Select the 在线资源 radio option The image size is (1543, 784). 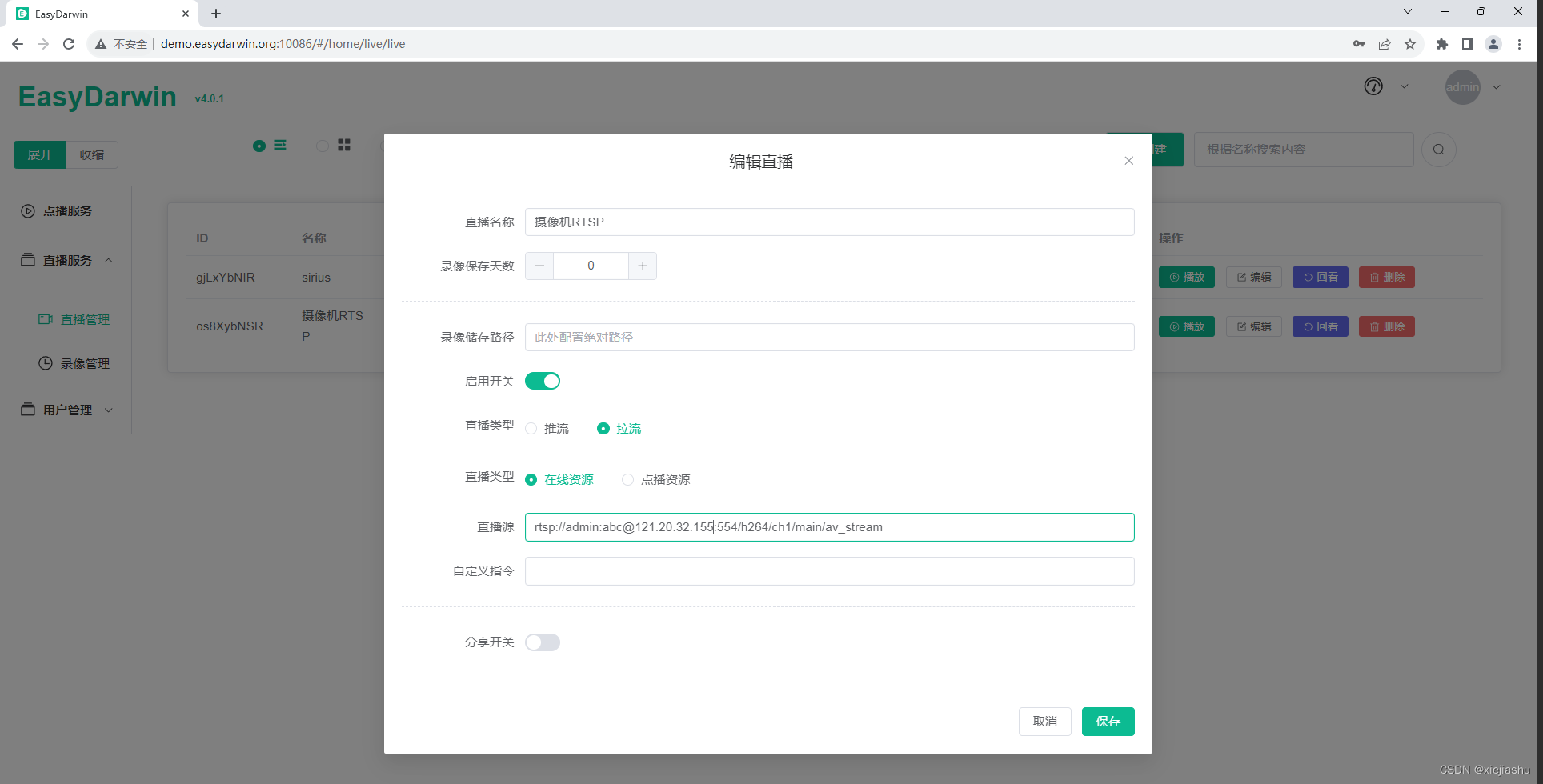click(559, 480)
